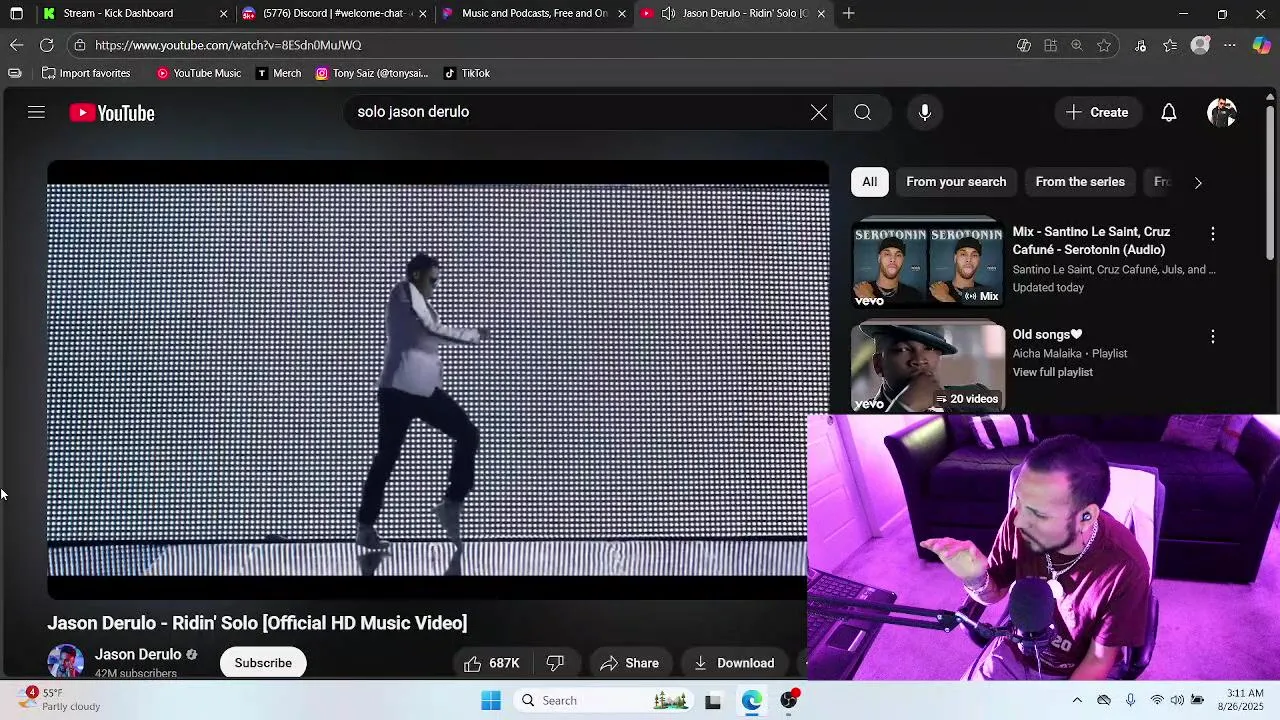
Task: Dislike the Ridin' Solo video
Action: [x=556, y=663]
